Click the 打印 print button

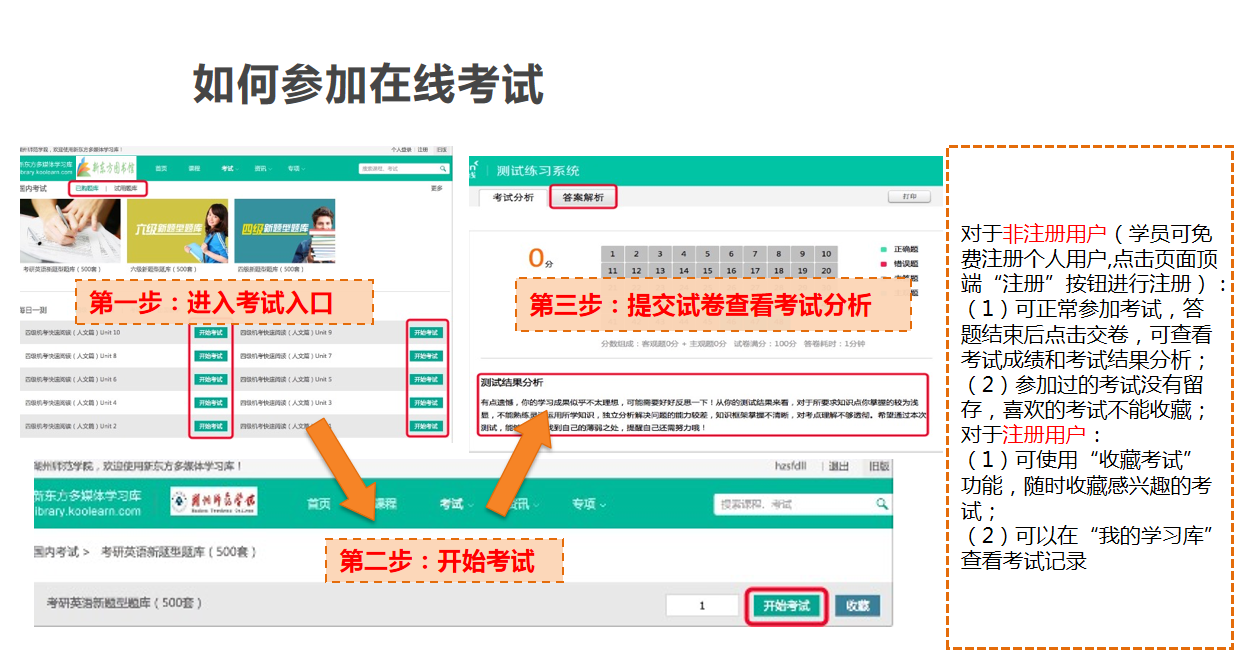[909, 197]
